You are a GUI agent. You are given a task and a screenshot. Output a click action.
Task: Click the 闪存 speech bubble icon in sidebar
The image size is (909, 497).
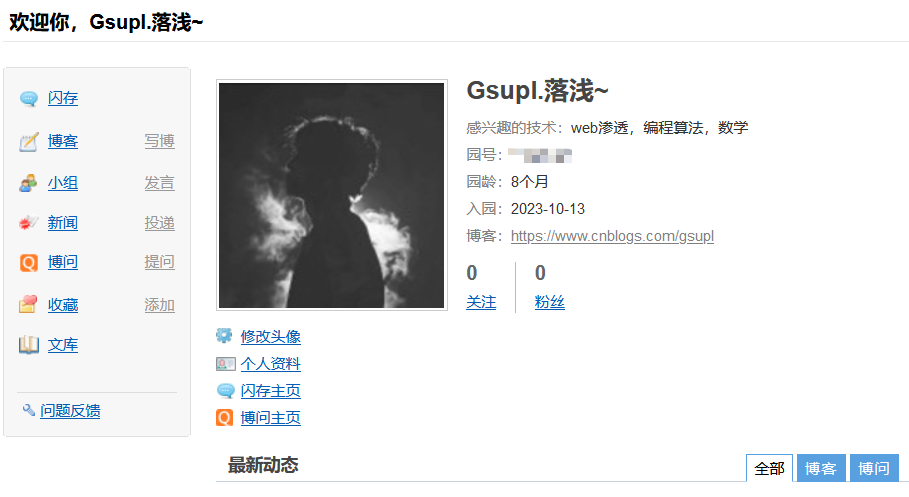coord(28,99)
